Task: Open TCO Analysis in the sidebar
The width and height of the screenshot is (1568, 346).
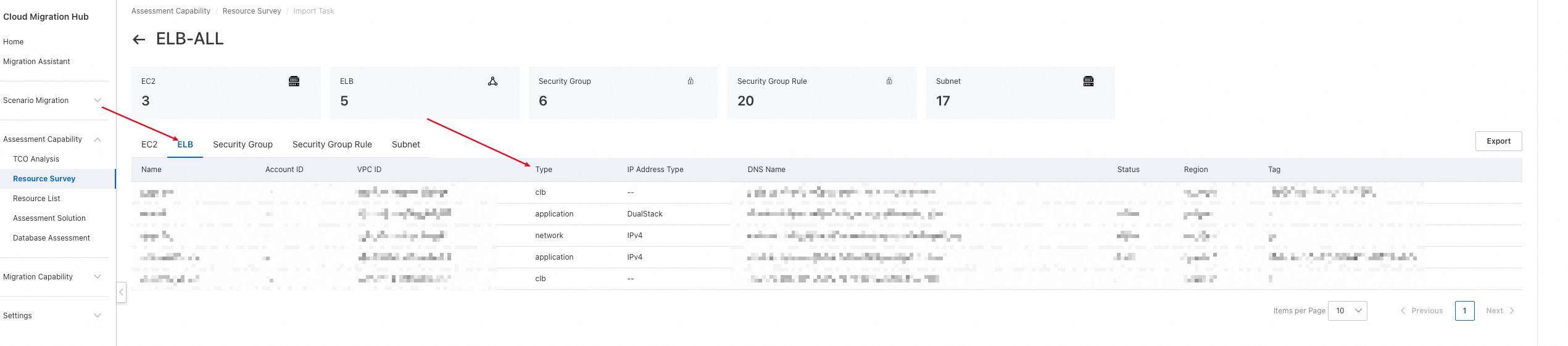Action: (x=36, y=159)
